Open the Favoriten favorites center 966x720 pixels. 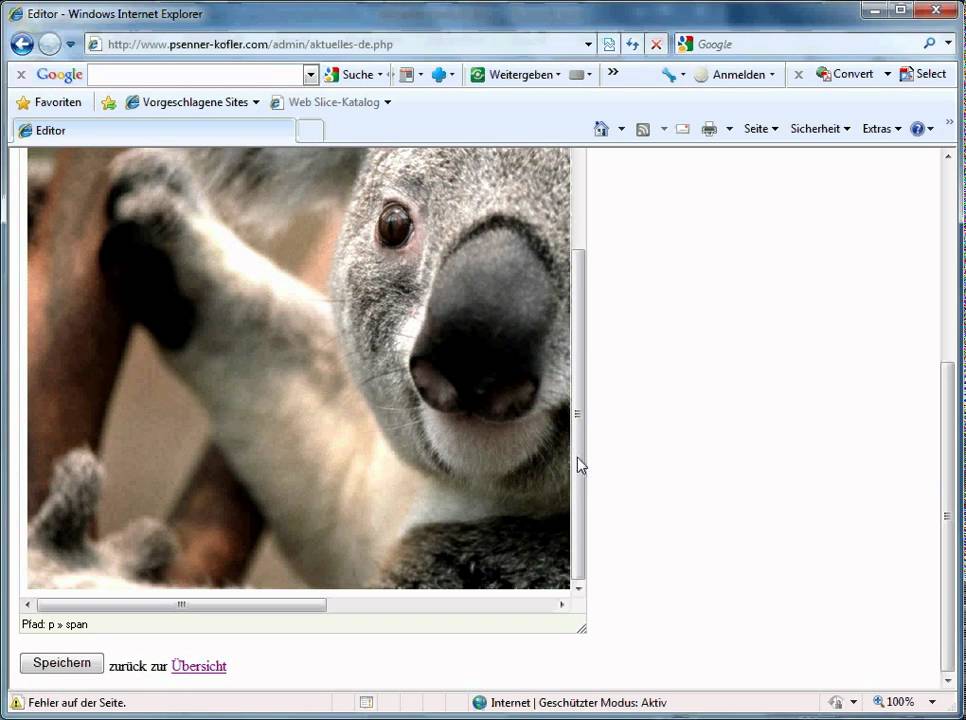pyautogui.click(x=49, y=102)
